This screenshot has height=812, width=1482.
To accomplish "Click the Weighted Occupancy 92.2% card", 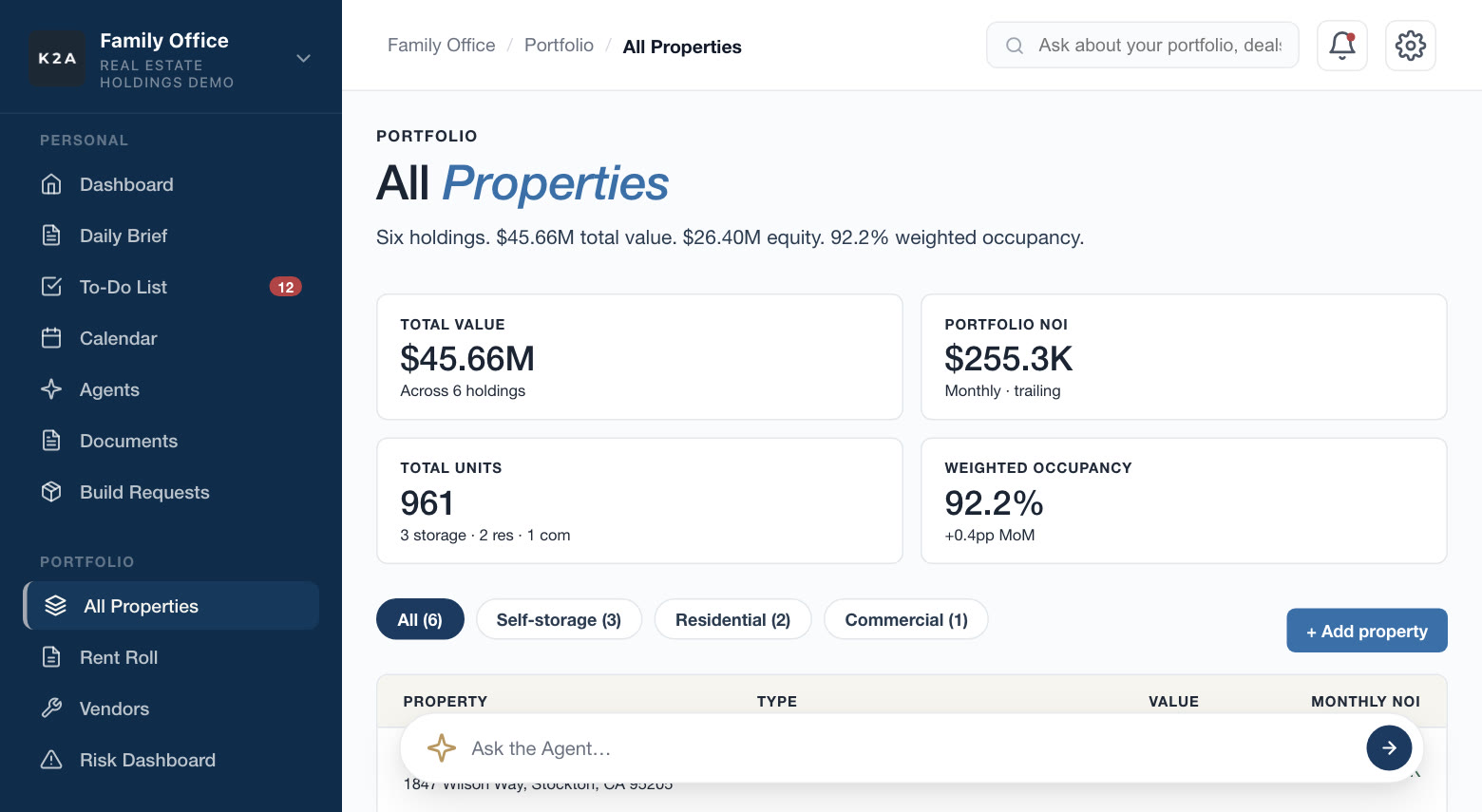I will click(1184, 500).
